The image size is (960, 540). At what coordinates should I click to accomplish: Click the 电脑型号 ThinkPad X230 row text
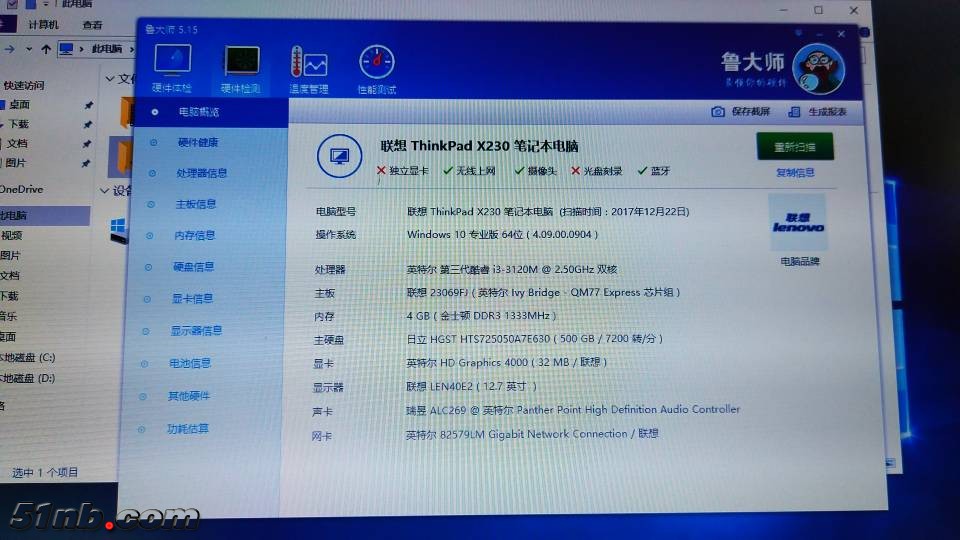pos(548,212)
